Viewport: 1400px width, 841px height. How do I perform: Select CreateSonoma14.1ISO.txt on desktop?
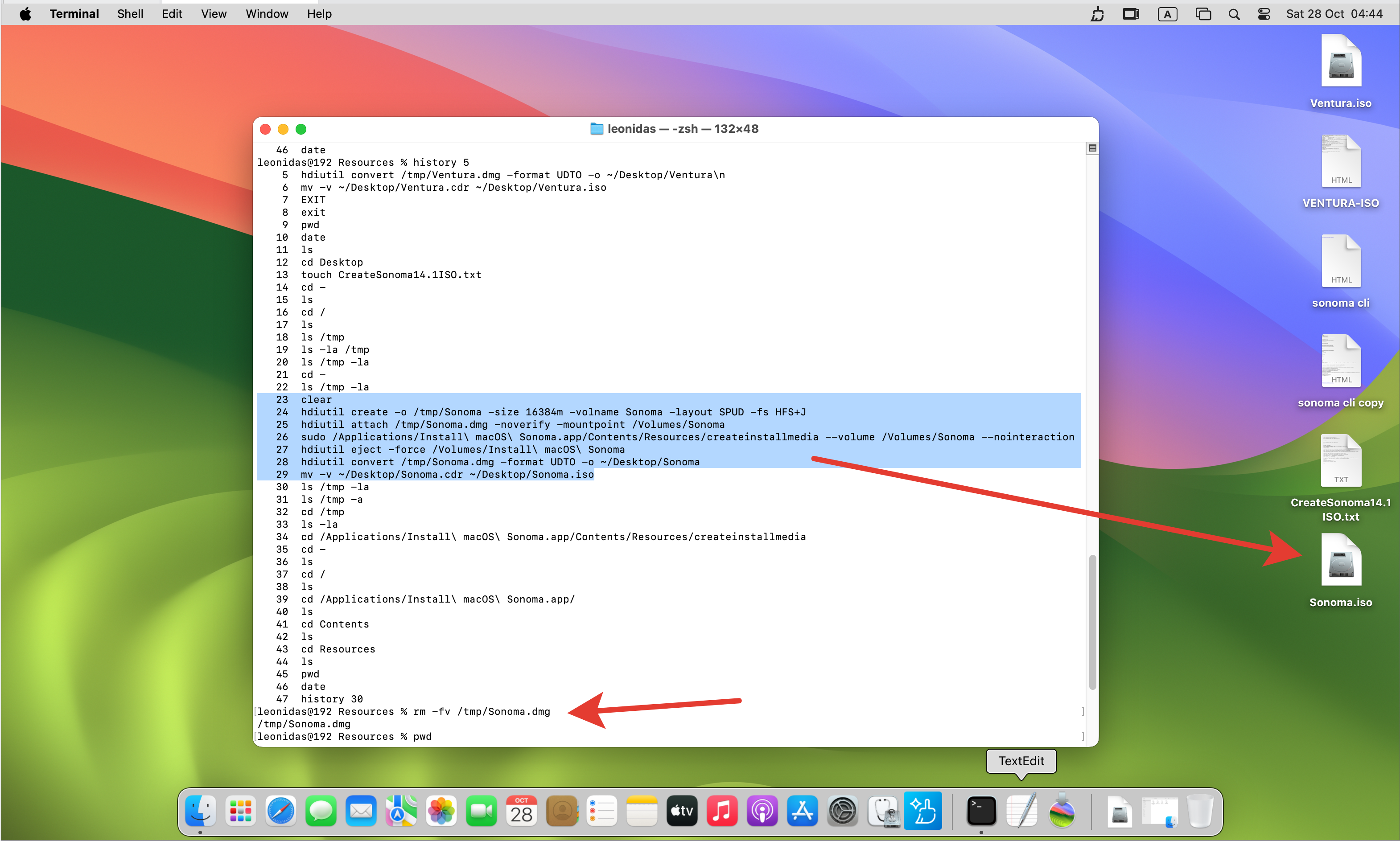pyautogui.click(x=1341, y=477)
